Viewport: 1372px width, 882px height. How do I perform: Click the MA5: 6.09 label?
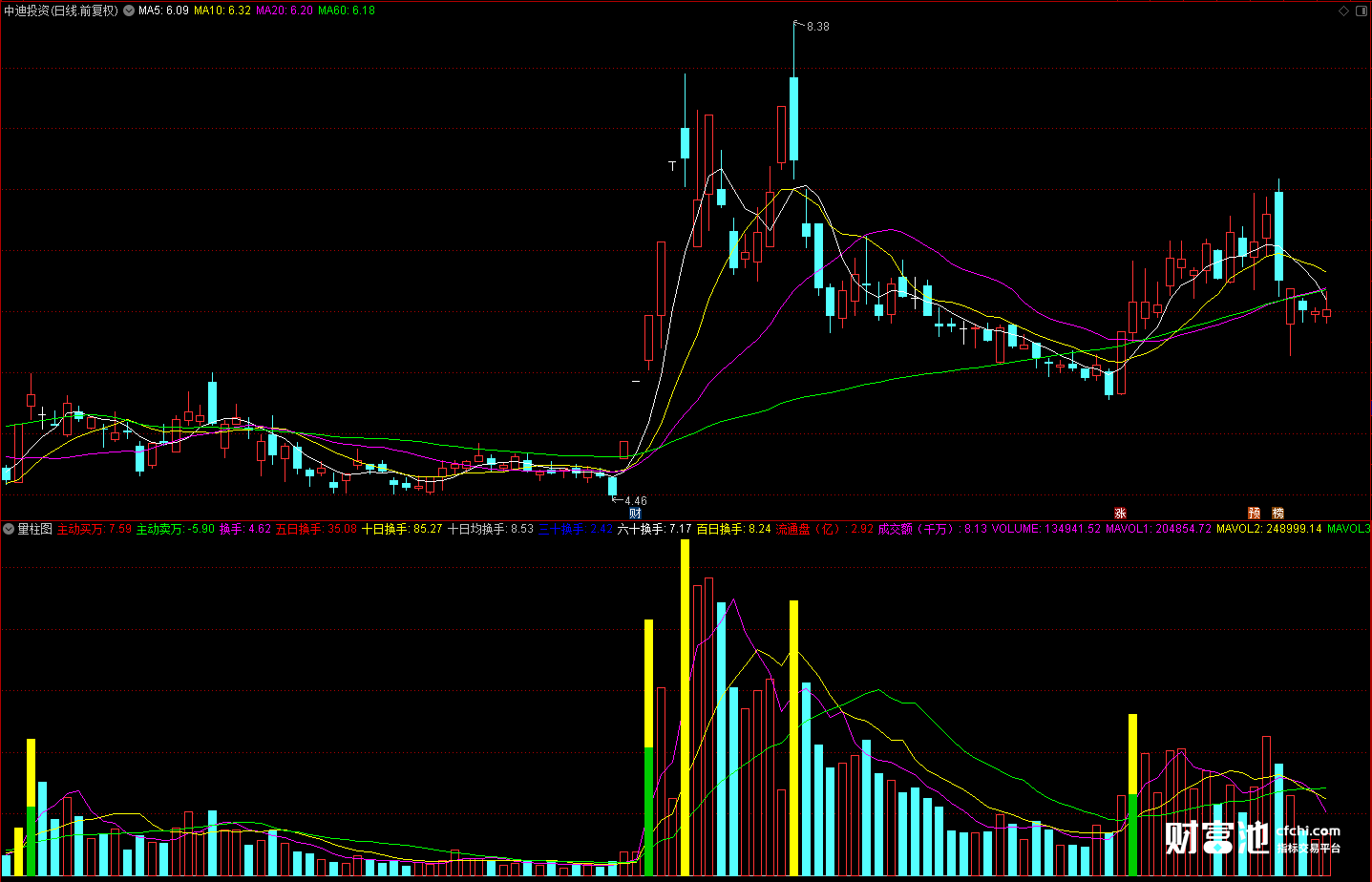[x=163, y=10]
